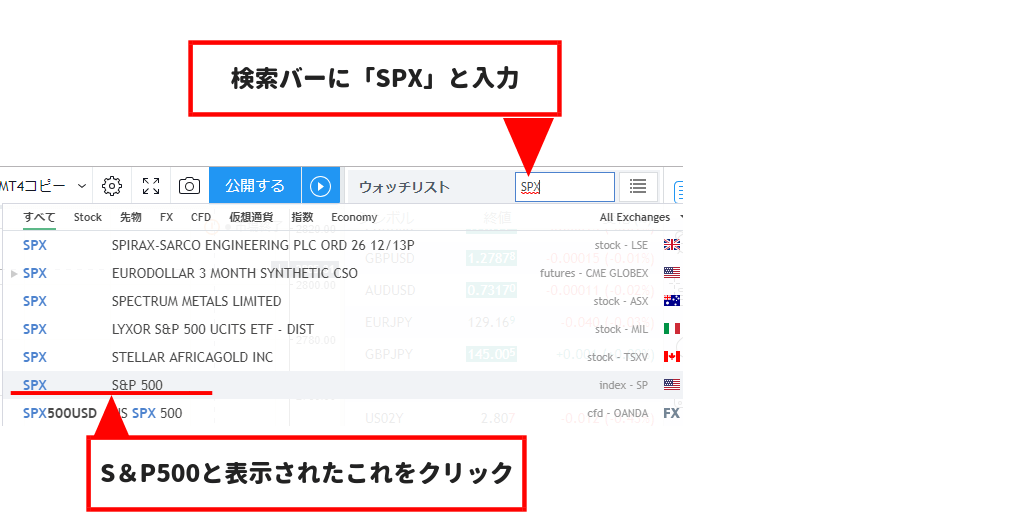Click the ウォッチリスト panel title

click(x=404, y=187)
